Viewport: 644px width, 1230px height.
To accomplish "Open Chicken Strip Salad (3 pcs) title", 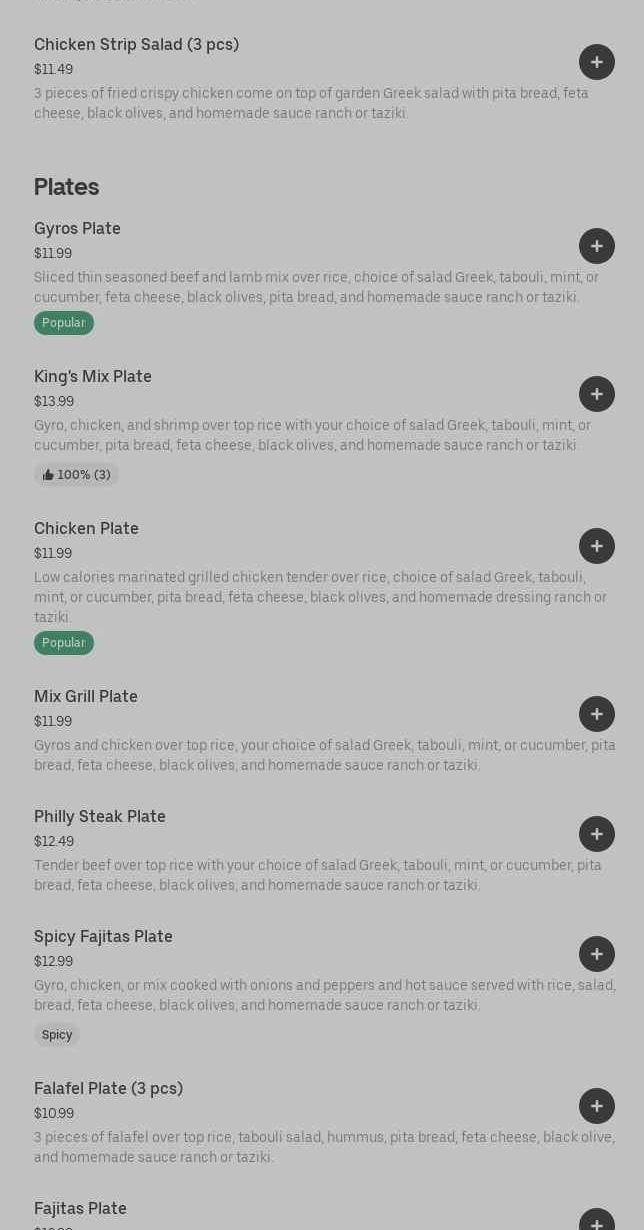I will [136, 44].
